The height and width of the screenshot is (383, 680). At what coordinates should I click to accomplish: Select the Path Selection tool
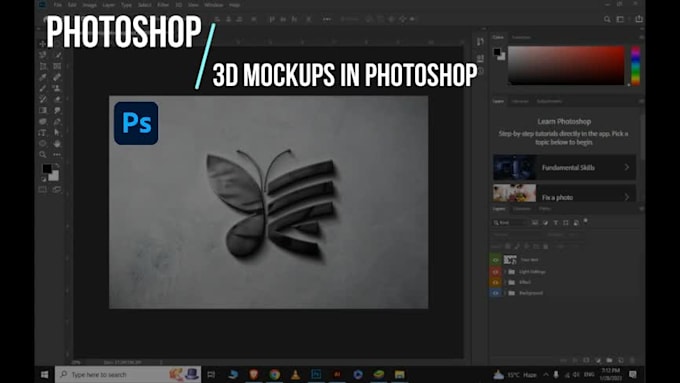point(57,132)
